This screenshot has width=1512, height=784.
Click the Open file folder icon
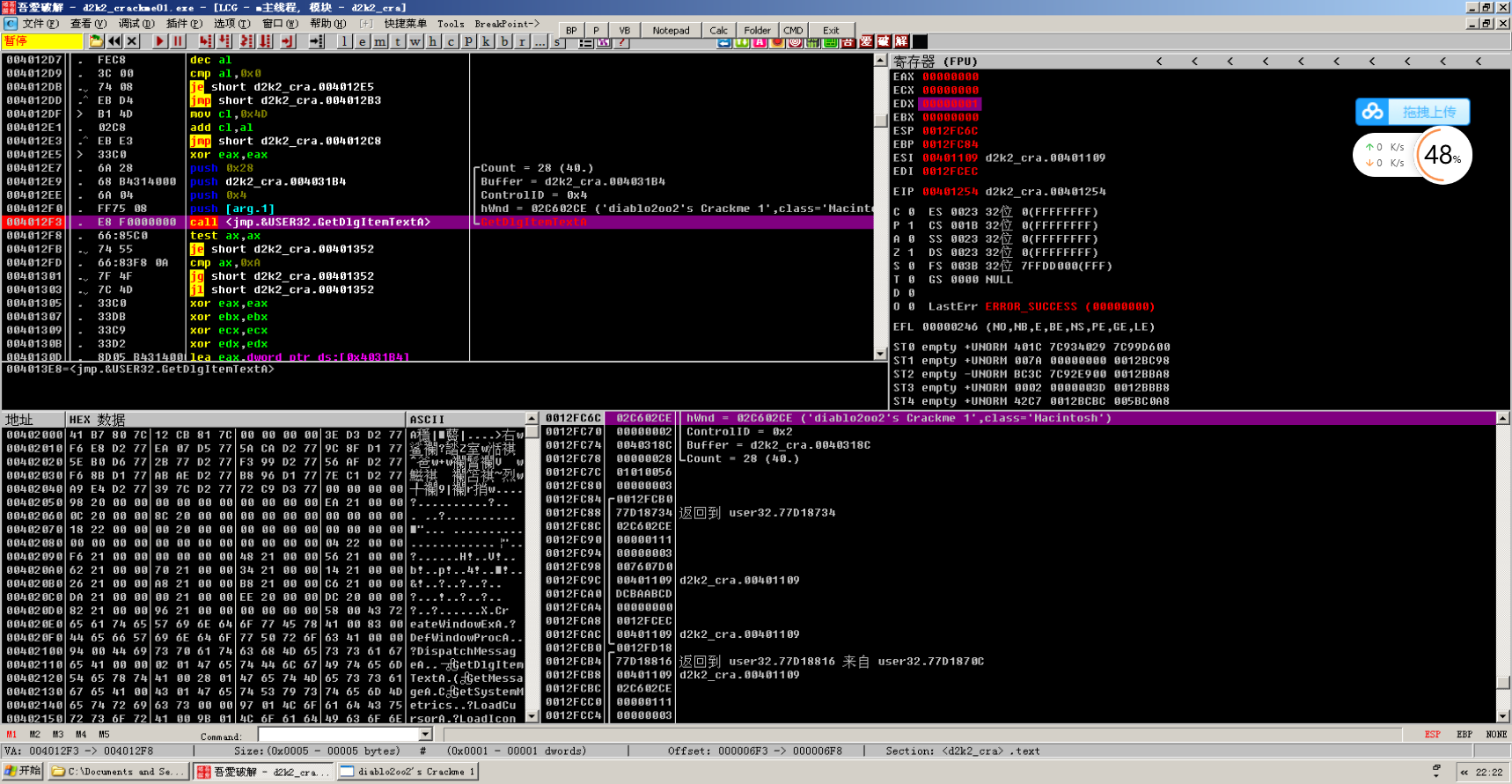click(x=96, y=41)
